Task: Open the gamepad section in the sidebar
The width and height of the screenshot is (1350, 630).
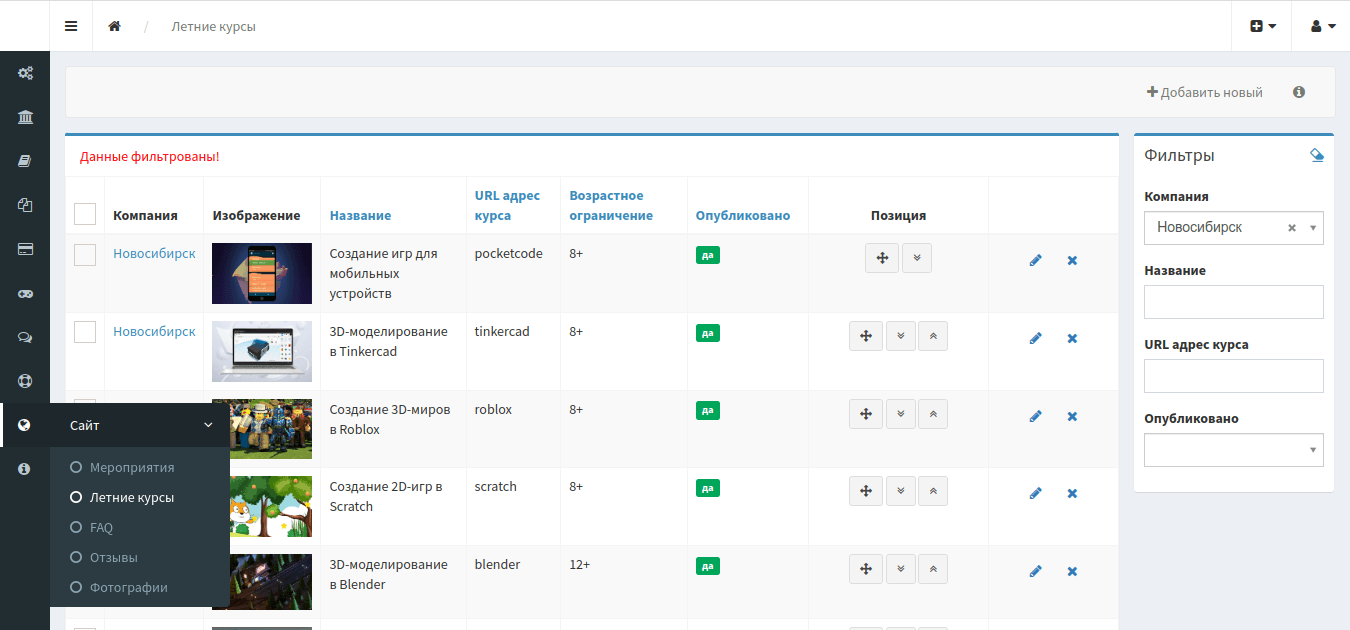Action: coord(25,294)
